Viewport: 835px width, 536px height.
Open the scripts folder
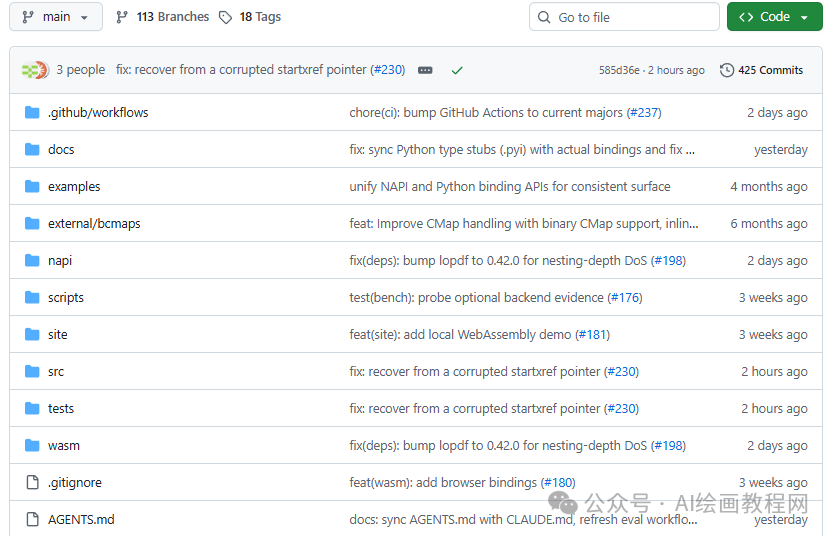66,298
